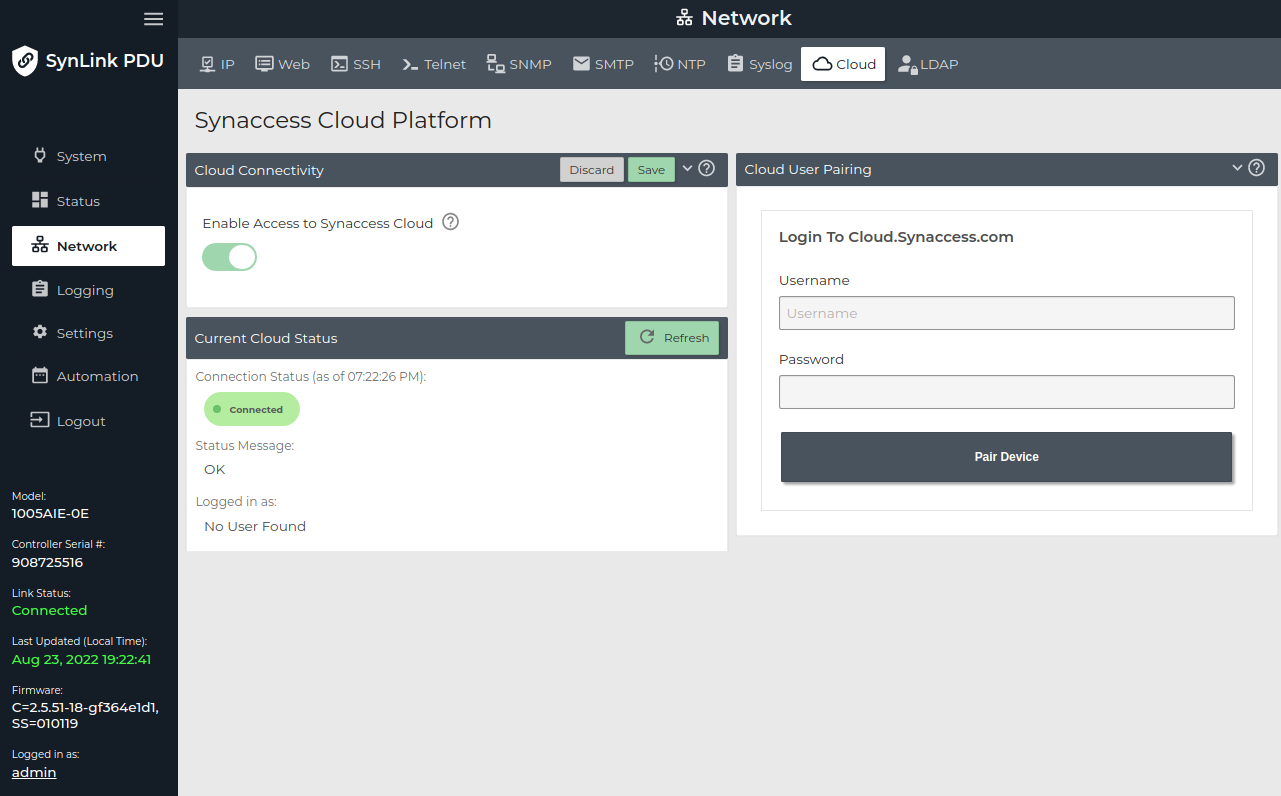The height and width of the screenshot is (796, 1281).
Task: Go to System in the sidebar
Action: 88,156
